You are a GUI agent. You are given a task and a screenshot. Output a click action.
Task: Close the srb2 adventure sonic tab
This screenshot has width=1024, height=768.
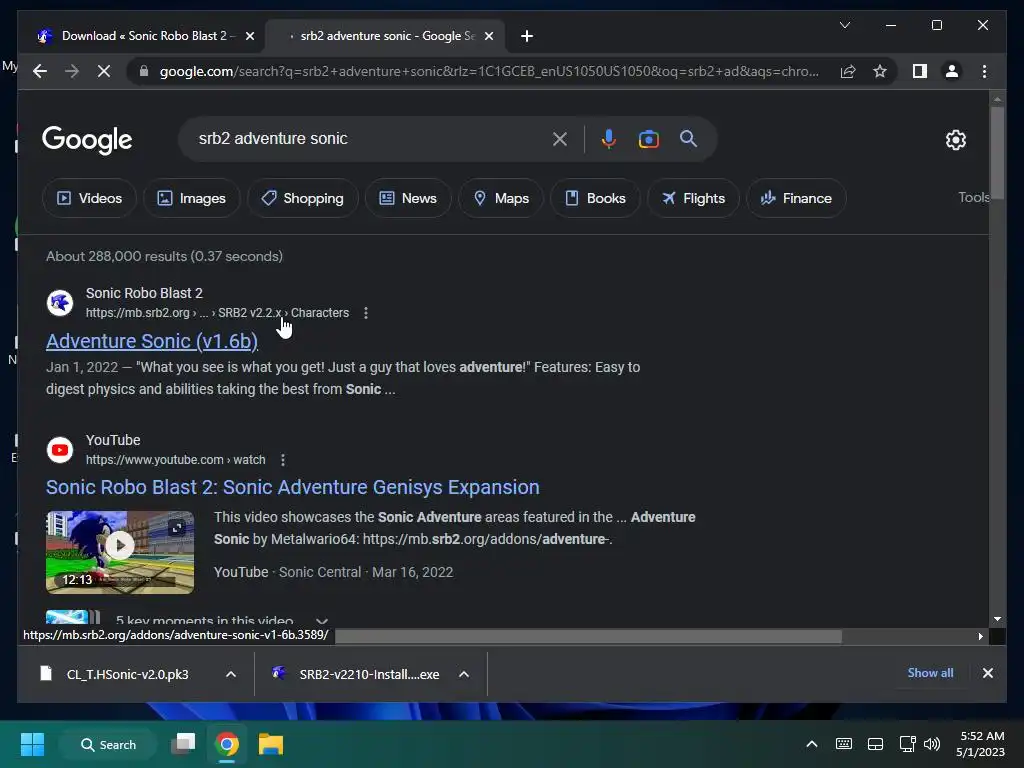[x=488, y=36]
